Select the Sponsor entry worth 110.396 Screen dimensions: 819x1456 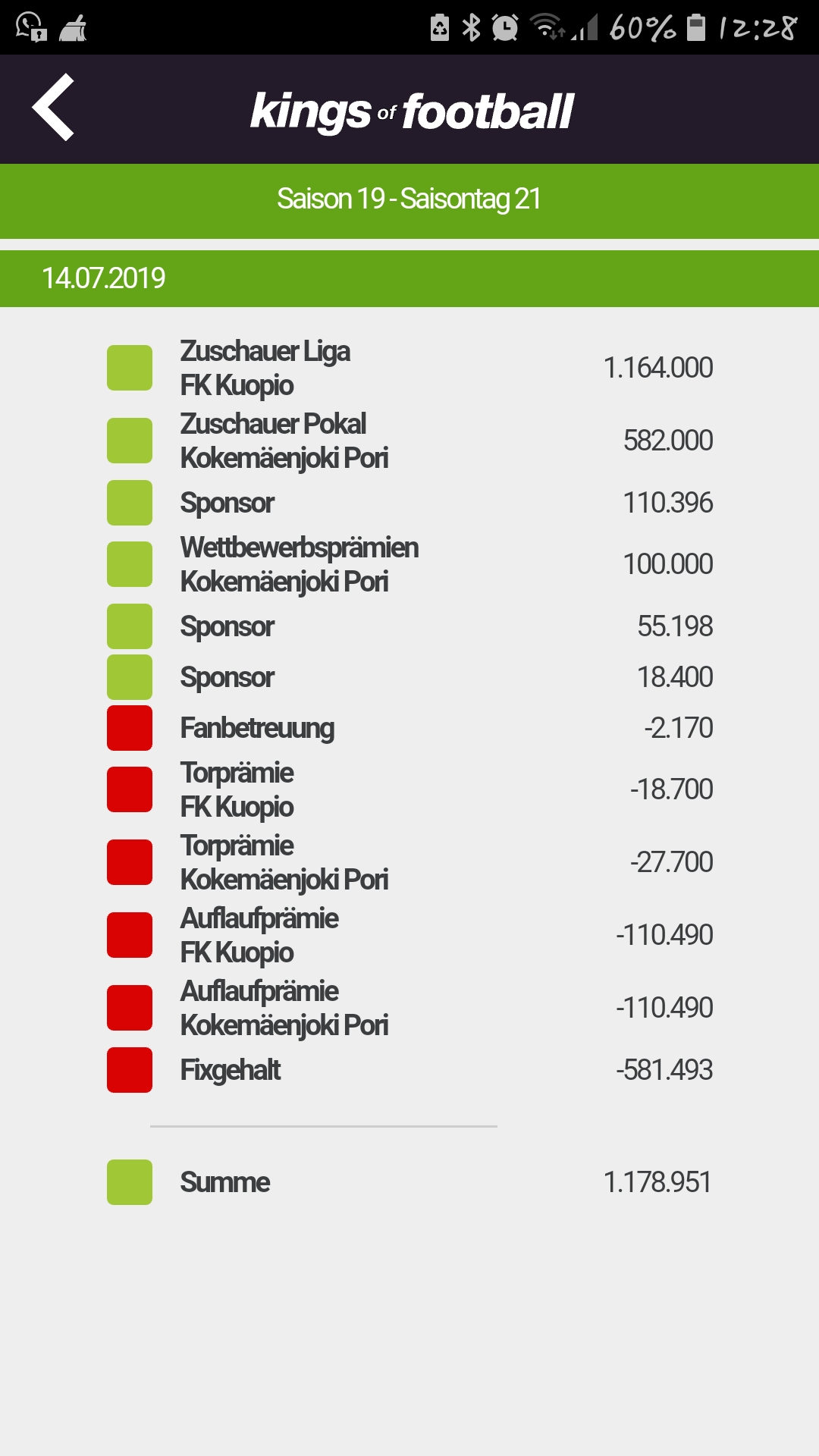(x=409, y=503)
